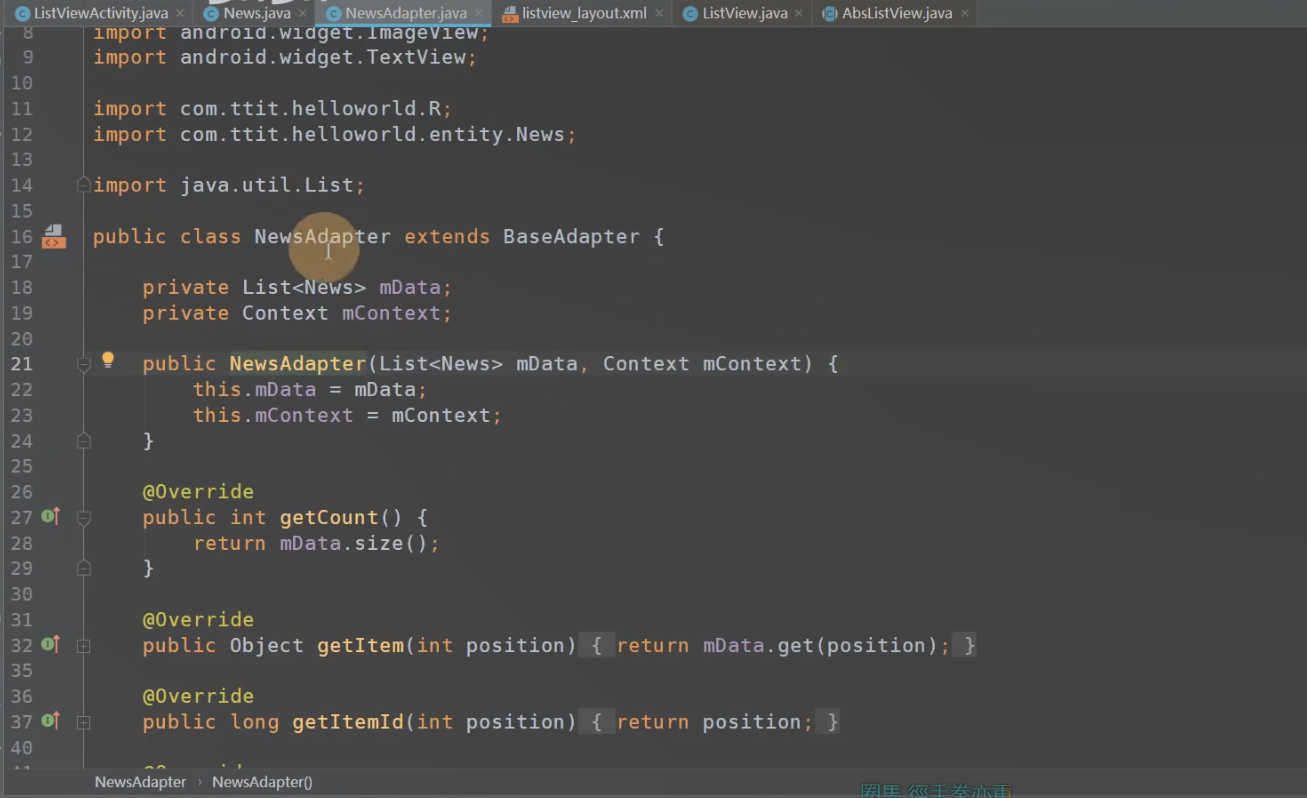Click the NewsAdapter class breadcrumb
This screenshot has height=798, width=1307.
[140, 782]
